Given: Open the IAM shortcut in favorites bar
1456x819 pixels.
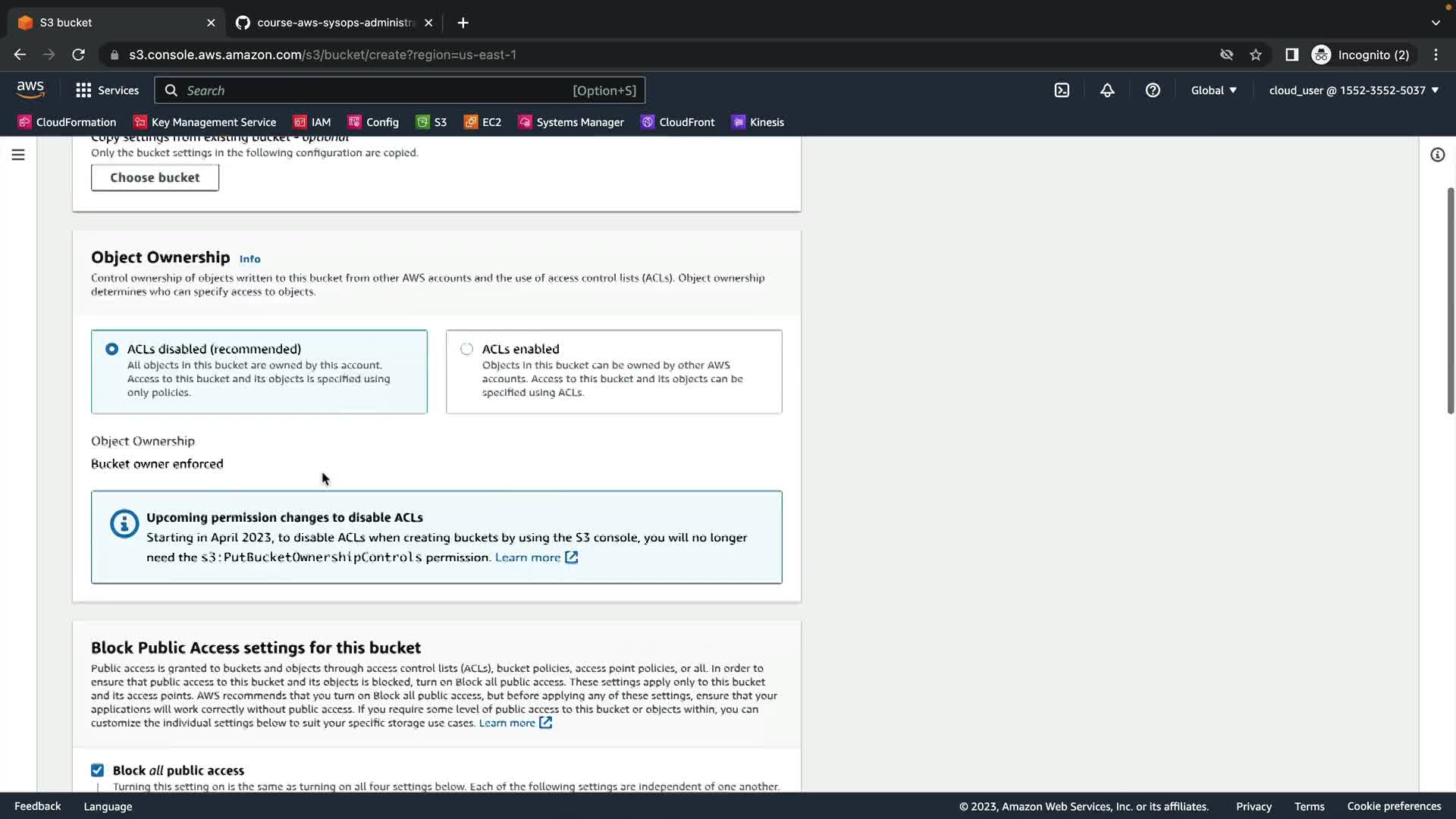Looking at the screenshot, I should [x=312, y=122].
